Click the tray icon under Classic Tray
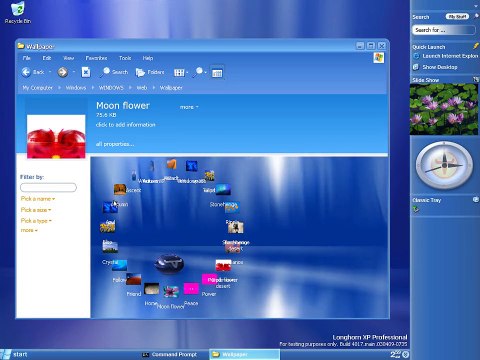The height and width of the screenshot is (360, 480). click(416, 209)
